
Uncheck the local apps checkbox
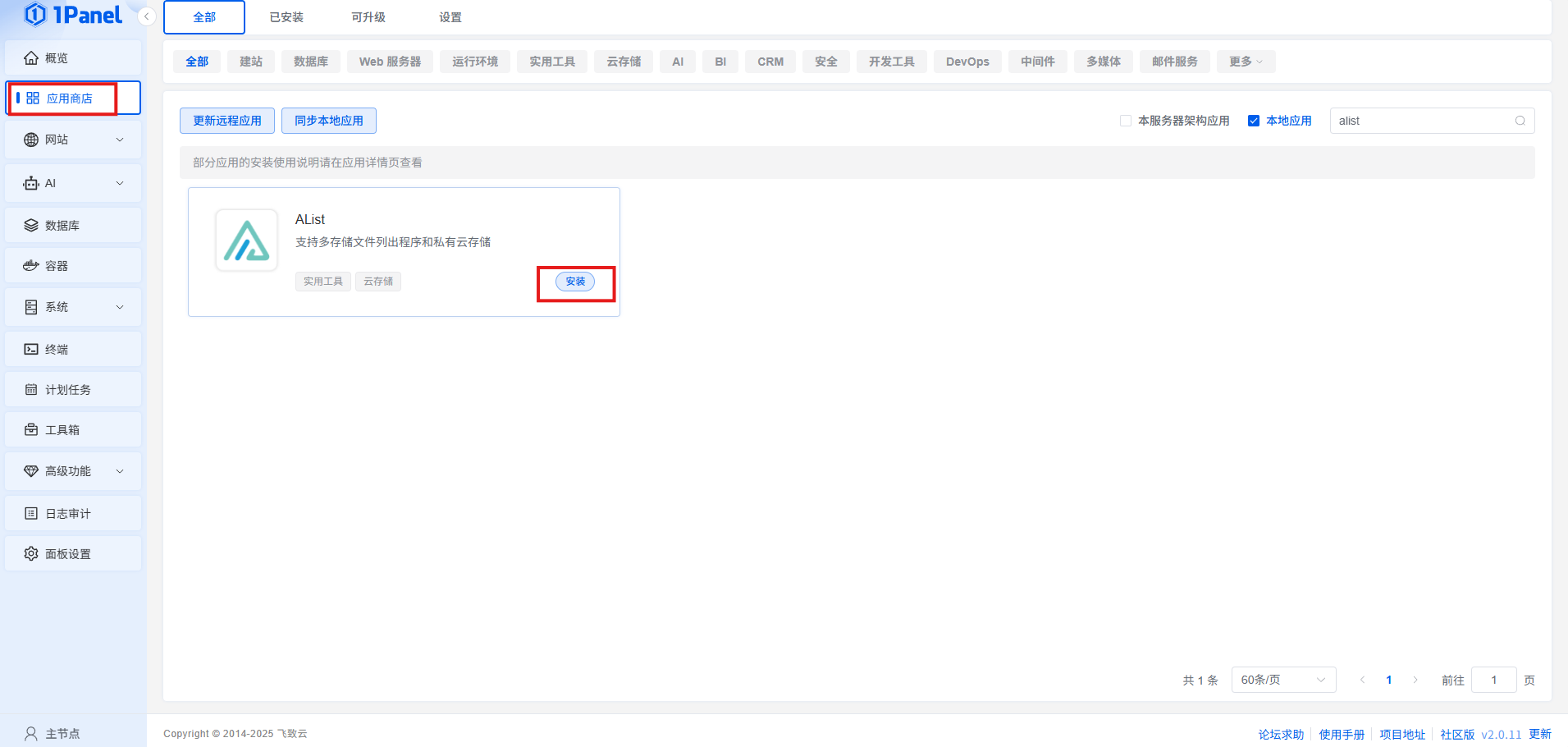(1254, 121)
